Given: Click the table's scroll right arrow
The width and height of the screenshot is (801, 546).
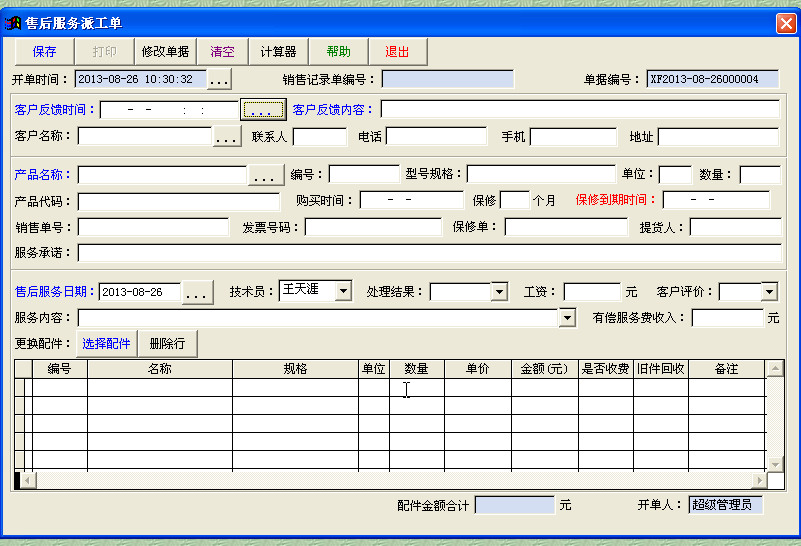Looking at the screenshot, I should [x=759, y=481].
